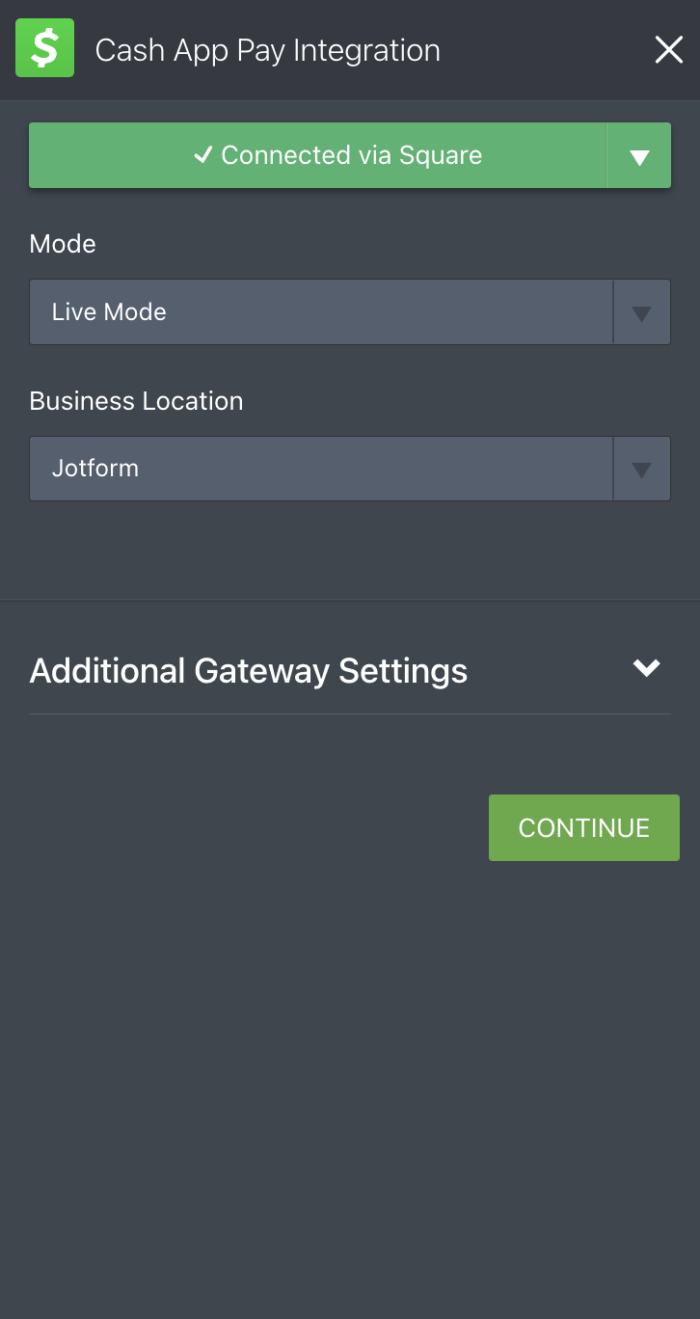The height and width of the screenshot is (1319, 700).
Task: Click the X icon in the header
Action: click(667, 49)
